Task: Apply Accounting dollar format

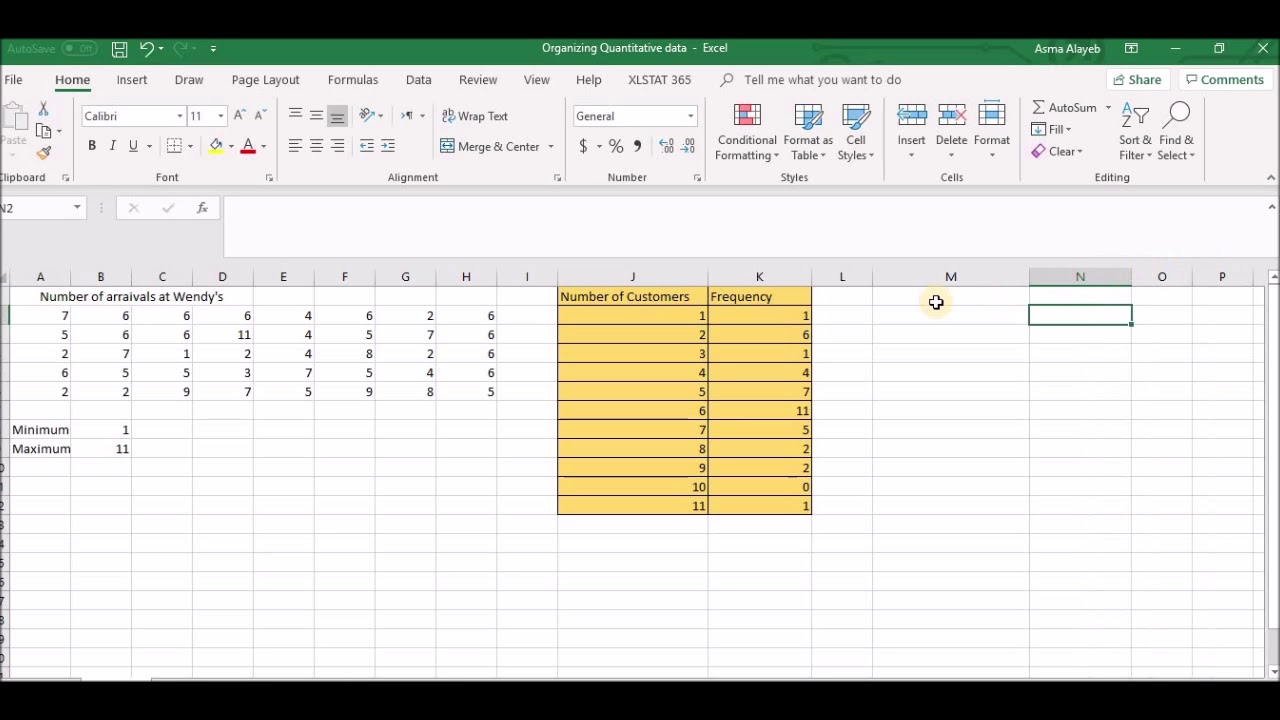Action: point(583,146)
